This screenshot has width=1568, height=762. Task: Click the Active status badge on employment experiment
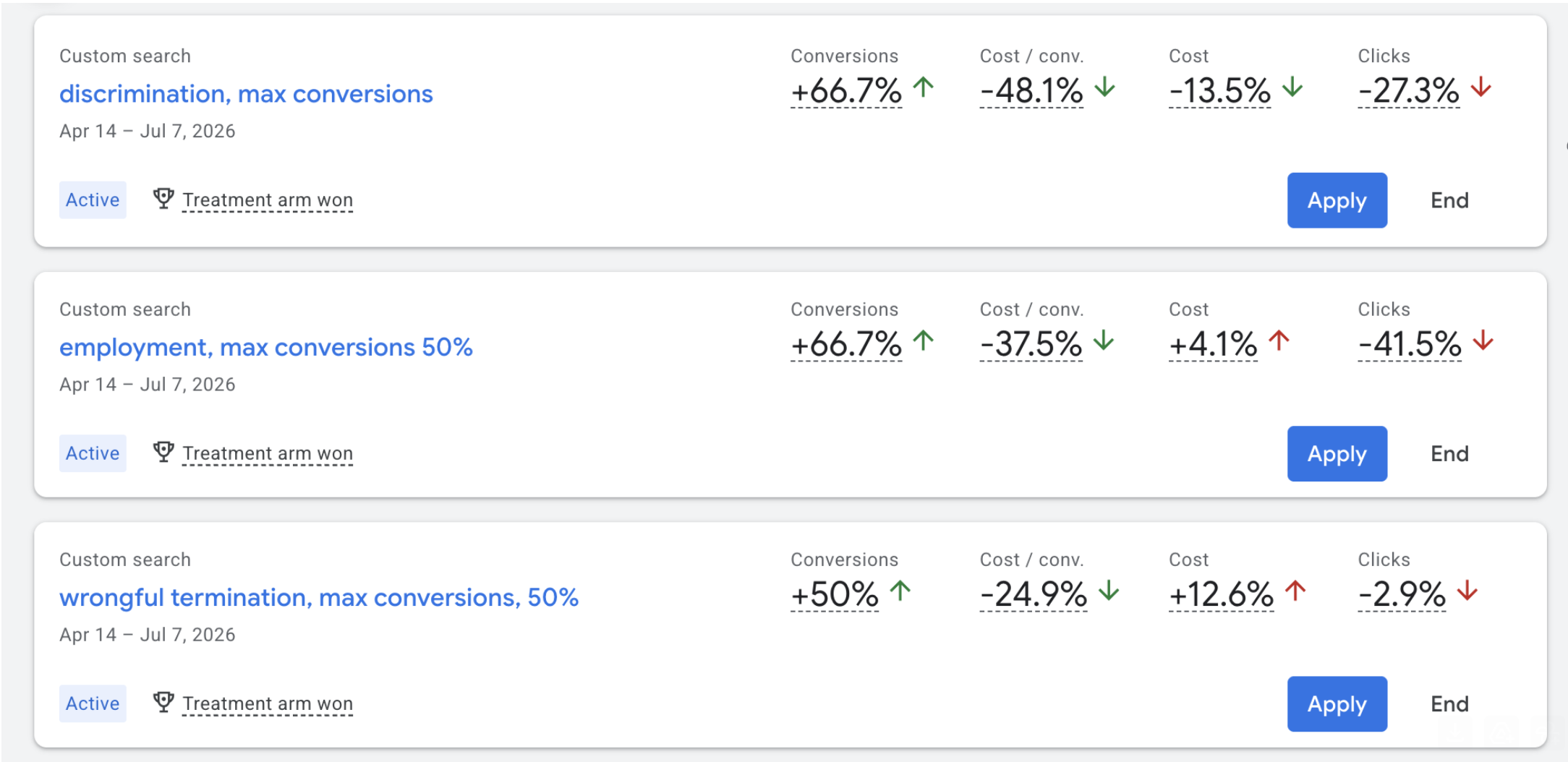pyautogui.click(x=92, y=453)
